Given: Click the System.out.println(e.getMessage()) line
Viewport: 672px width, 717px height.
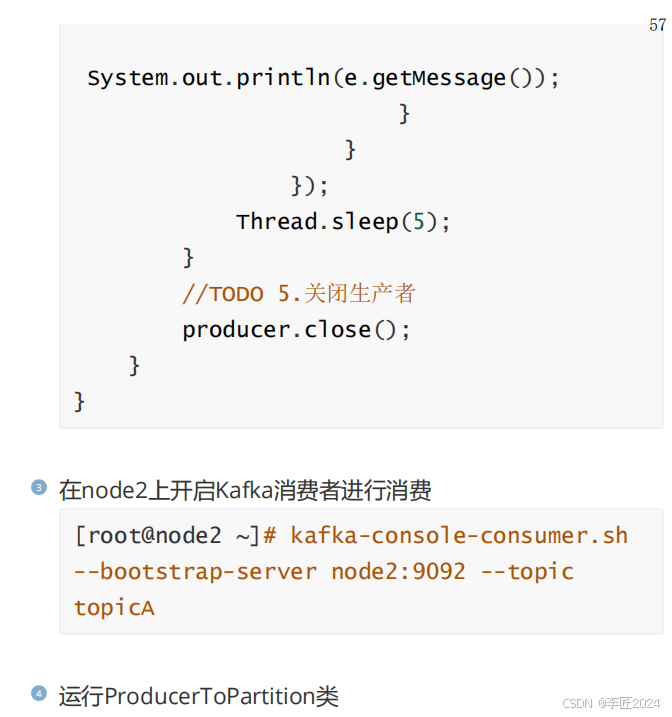Looking at the screenshot, I should (323, 78).
